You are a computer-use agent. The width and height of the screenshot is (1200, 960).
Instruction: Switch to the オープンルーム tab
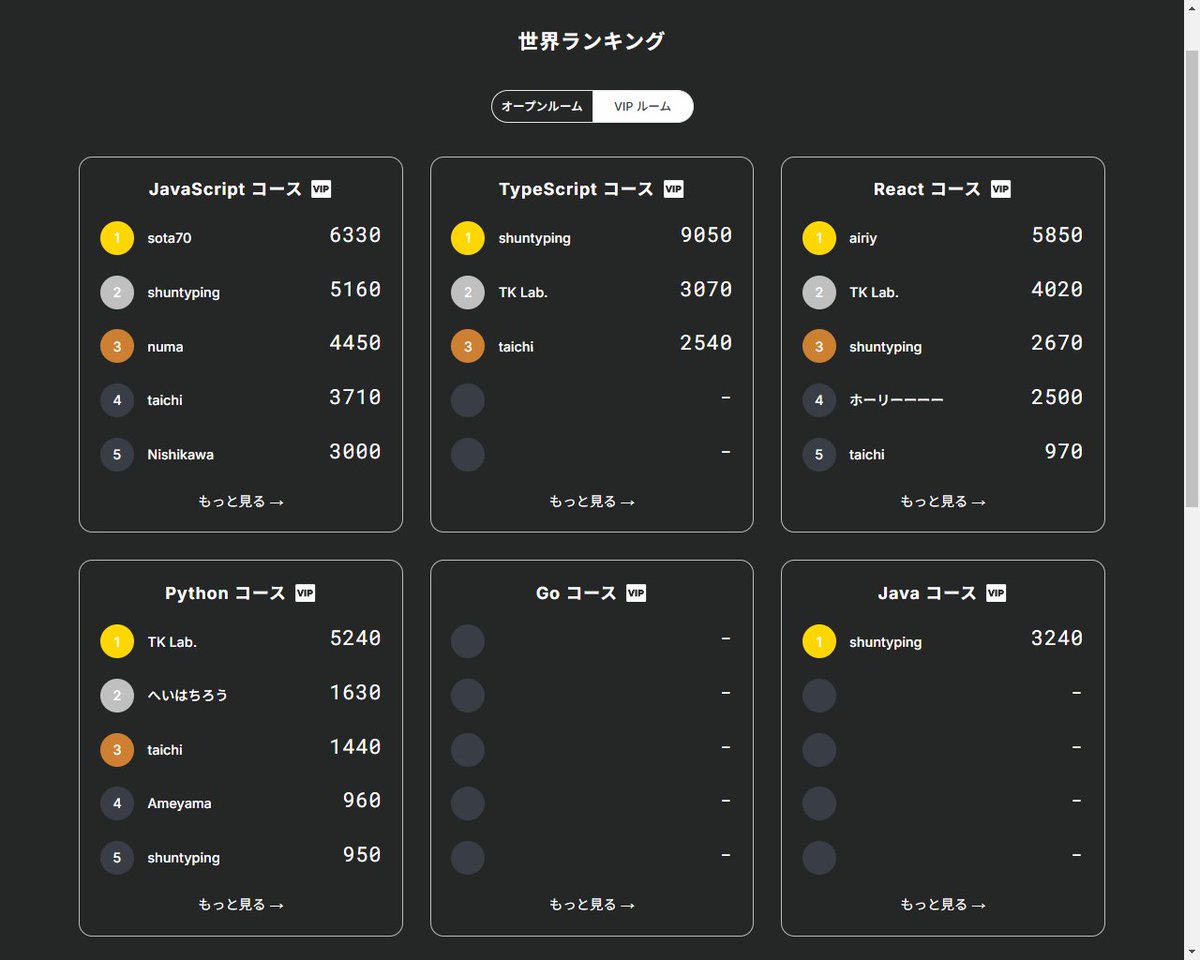tap(542, 106)
